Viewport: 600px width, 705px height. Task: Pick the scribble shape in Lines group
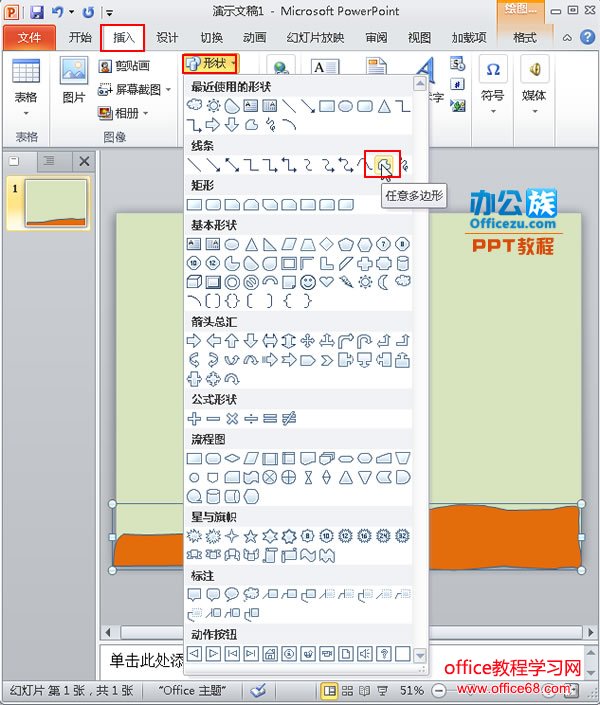click(x=403, y=165)
